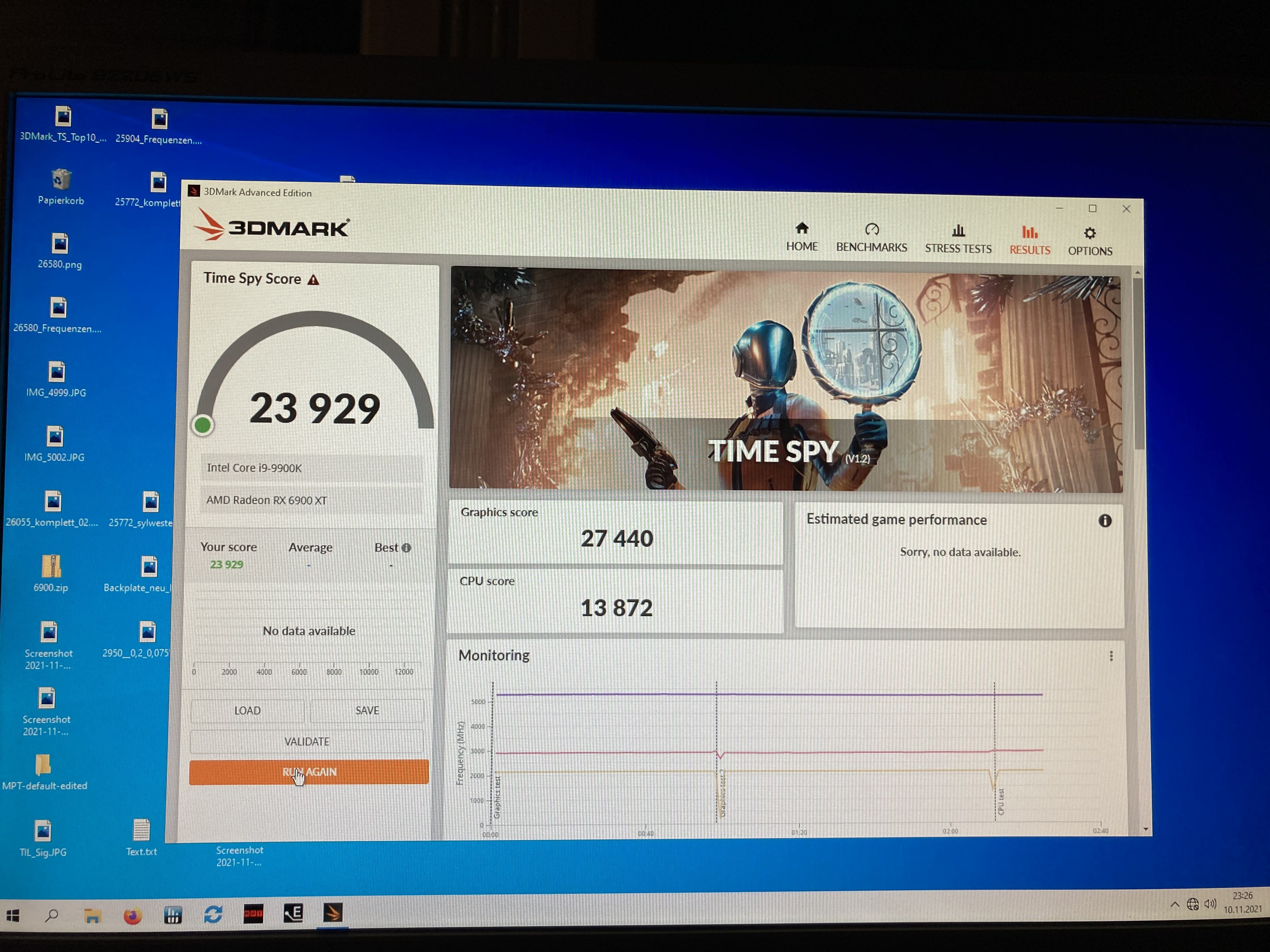Screen dimensions: 1270x952
Task: Click the taskbar search magnifier icon
Action: [x=52, y=915]
